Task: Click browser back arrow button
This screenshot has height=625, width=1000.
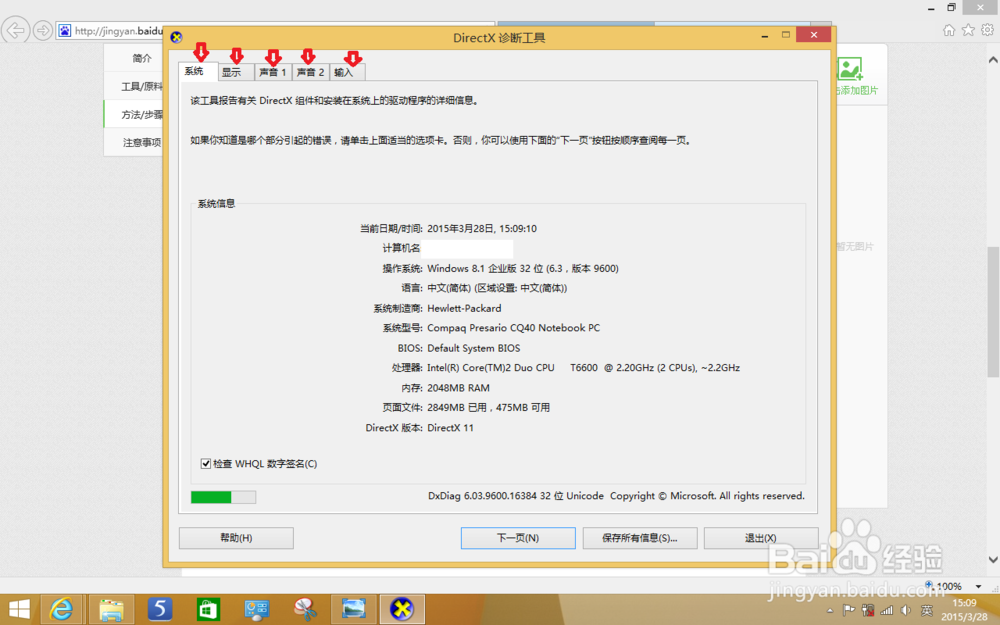Action: pos(15,30)
